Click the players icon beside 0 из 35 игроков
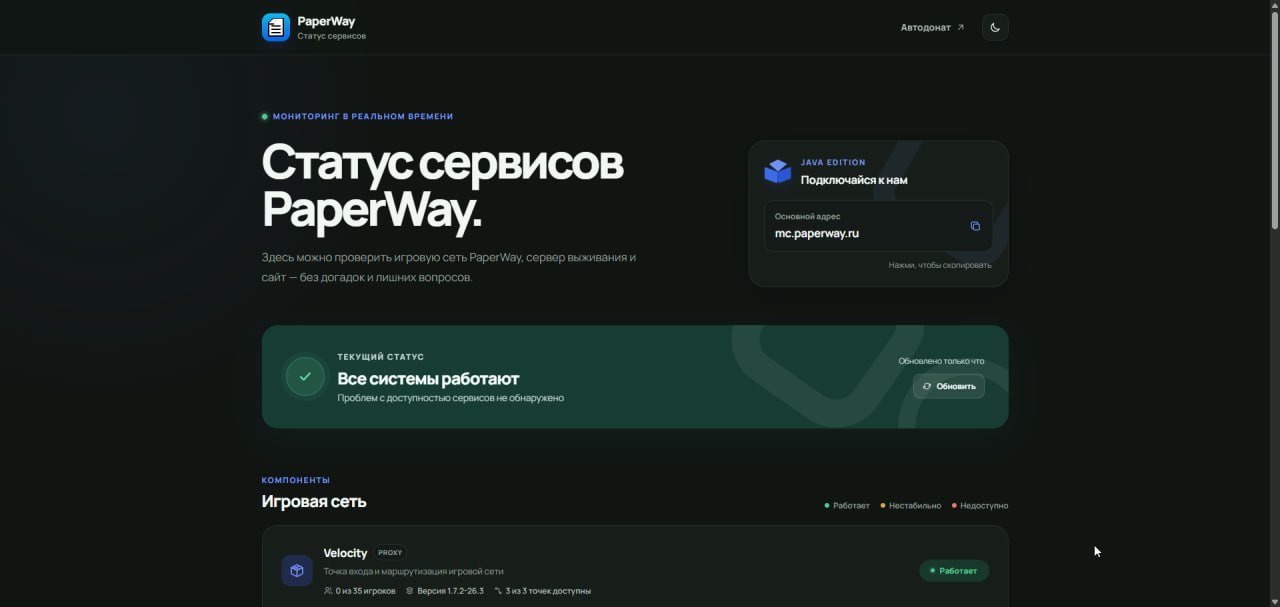 [328, 591]
